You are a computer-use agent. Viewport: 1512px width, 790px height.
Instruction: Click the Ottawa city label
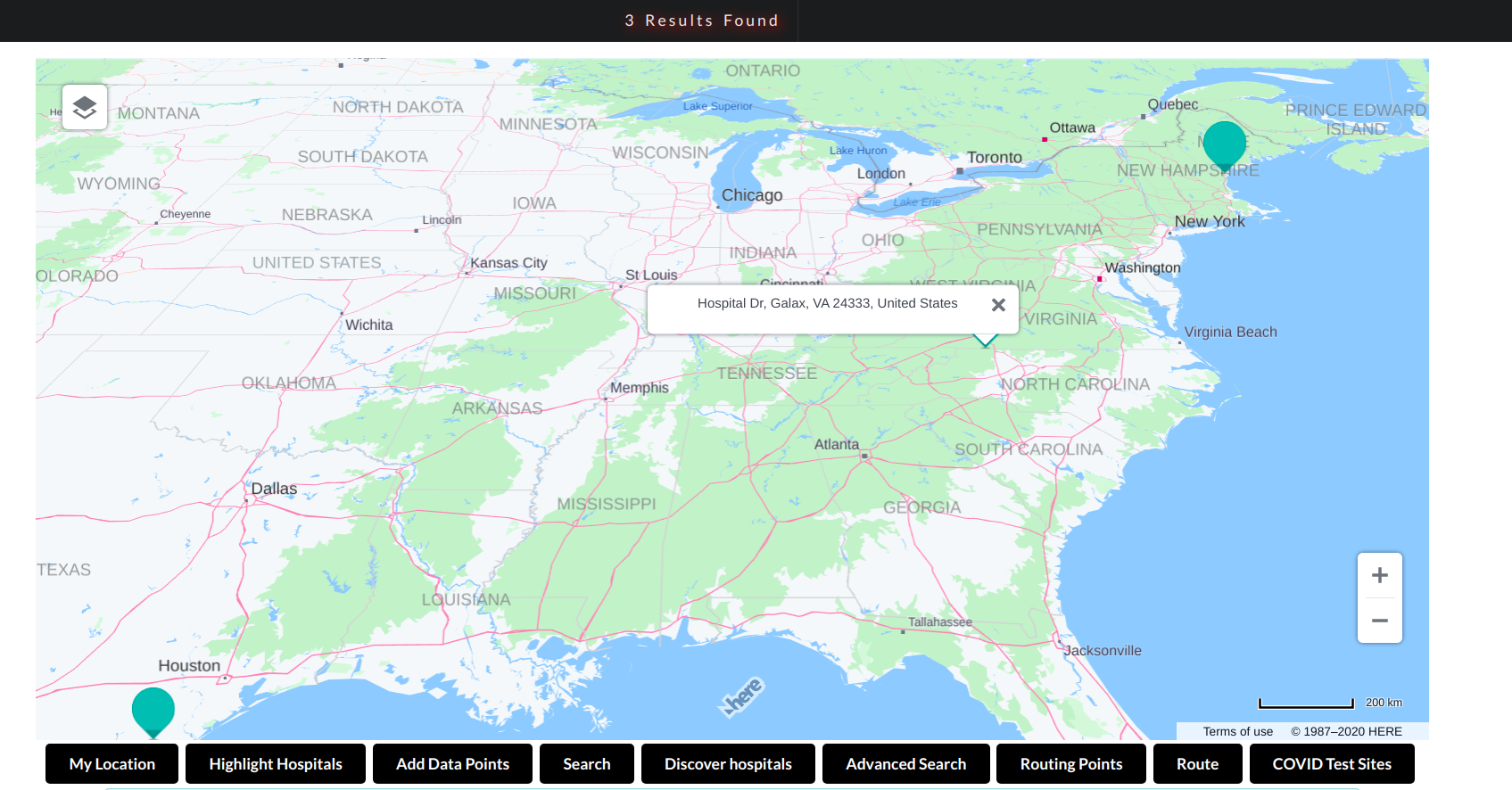click(x=1072, y=128)
